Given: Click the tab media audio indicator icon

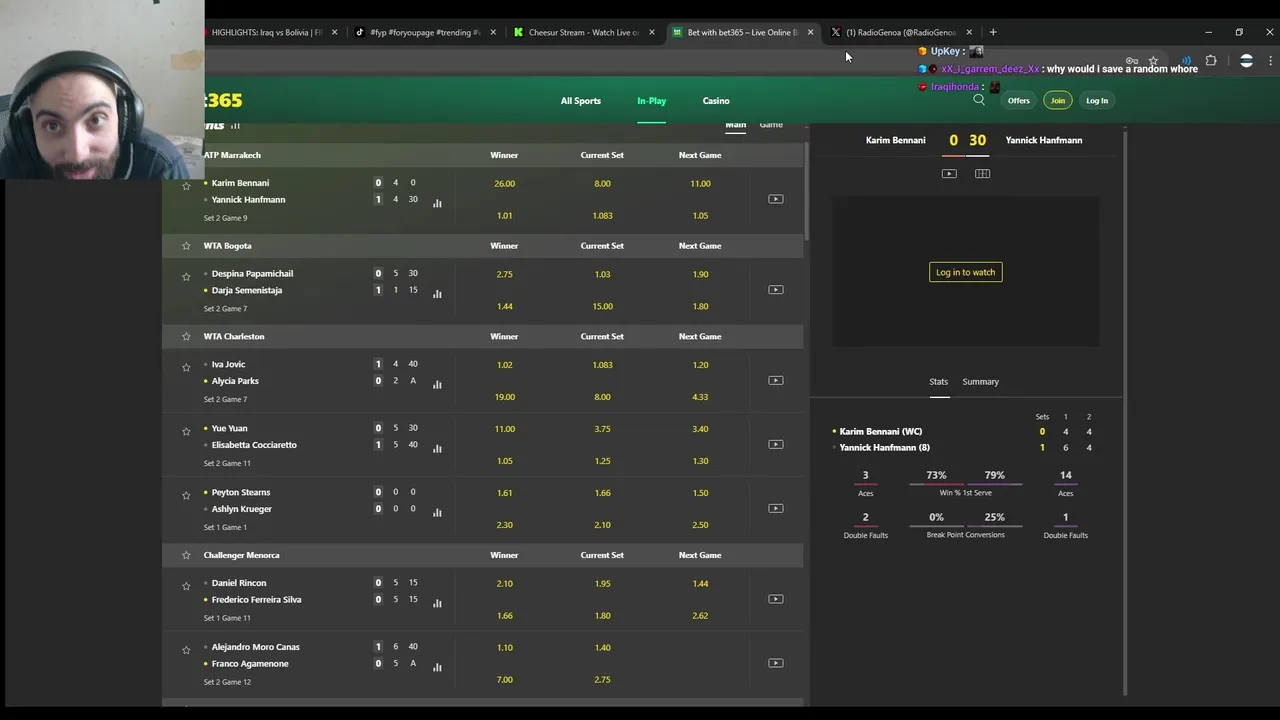Looking at the screenshot, I should coord(1186,61).
